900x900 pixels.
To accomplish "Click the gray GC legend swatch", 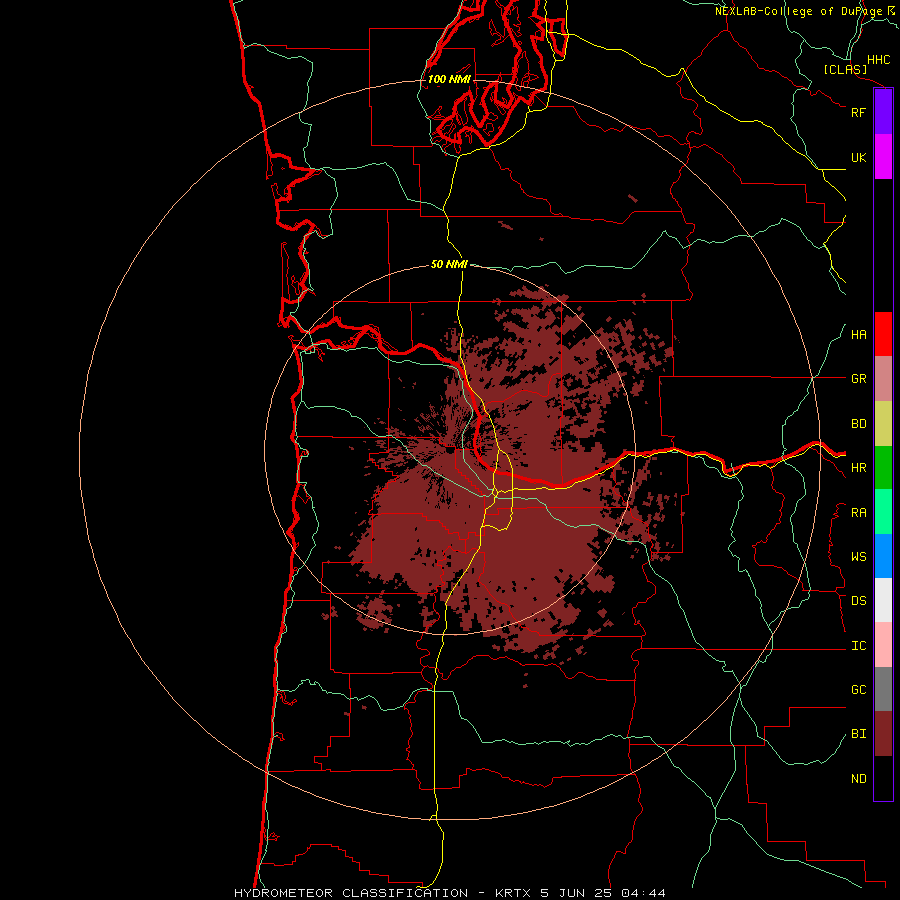I will point(883,689).
